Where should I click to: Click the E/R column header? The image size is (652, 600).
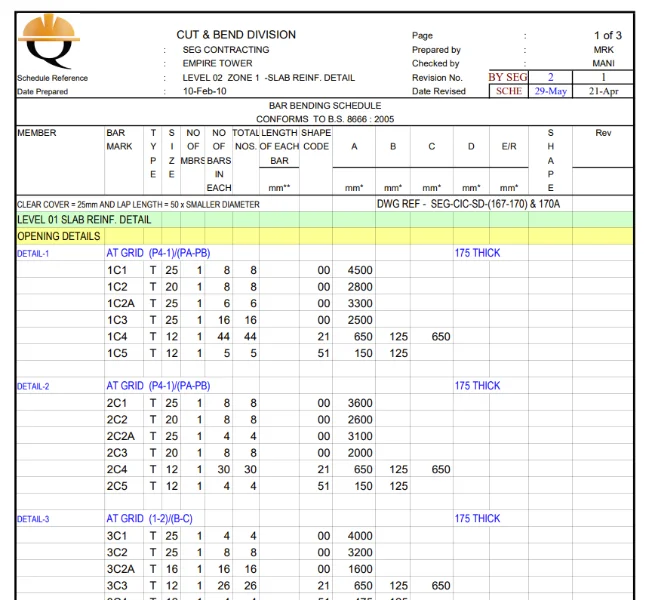[509, 146]
